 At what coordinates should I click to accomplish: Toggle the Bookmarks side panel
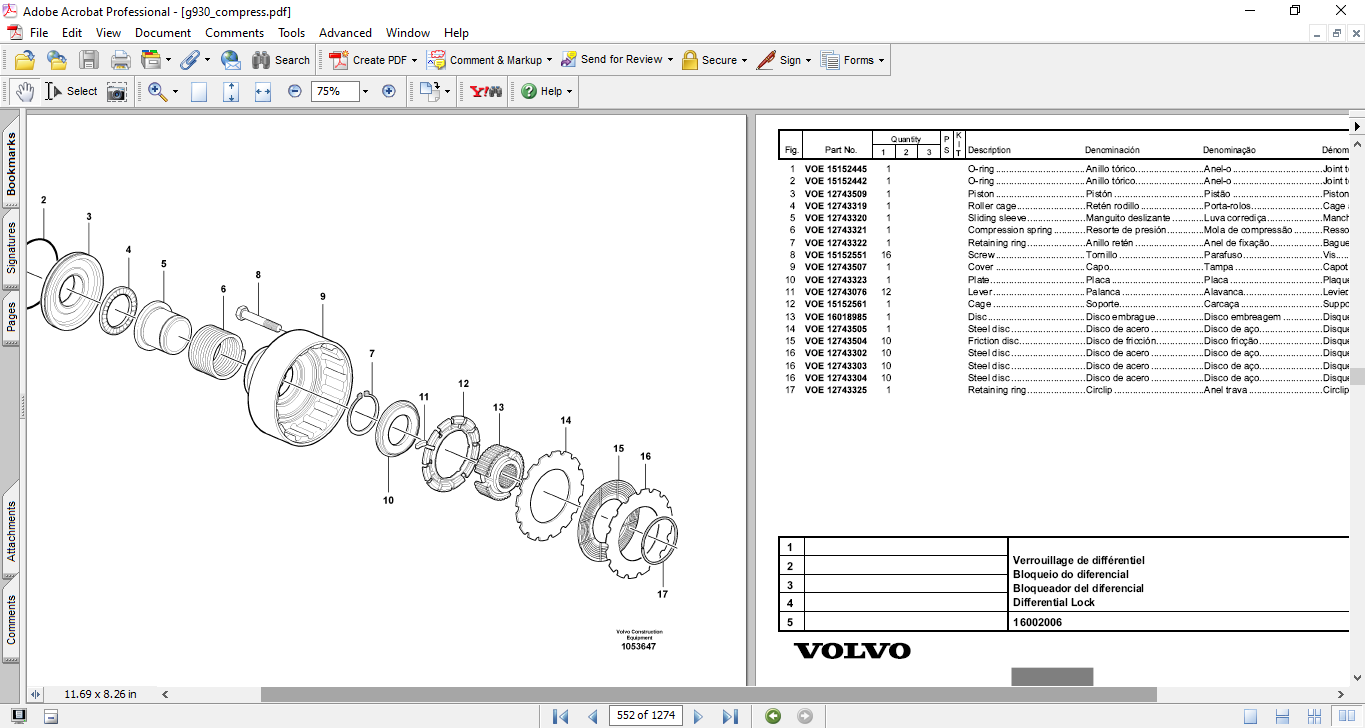tap(11, 165)
